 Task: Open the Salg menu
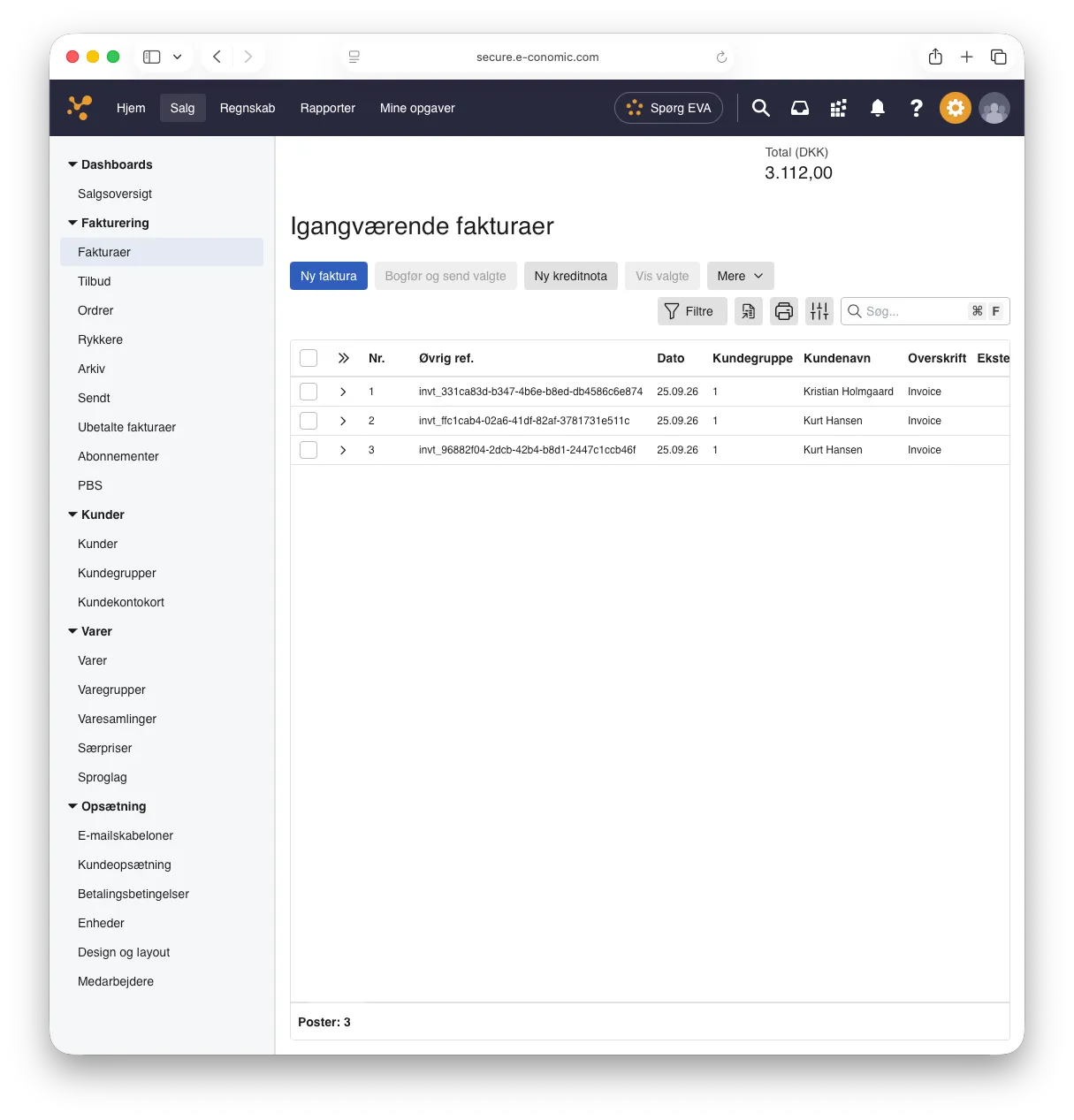pyautogui.click(x=182, y=108)
